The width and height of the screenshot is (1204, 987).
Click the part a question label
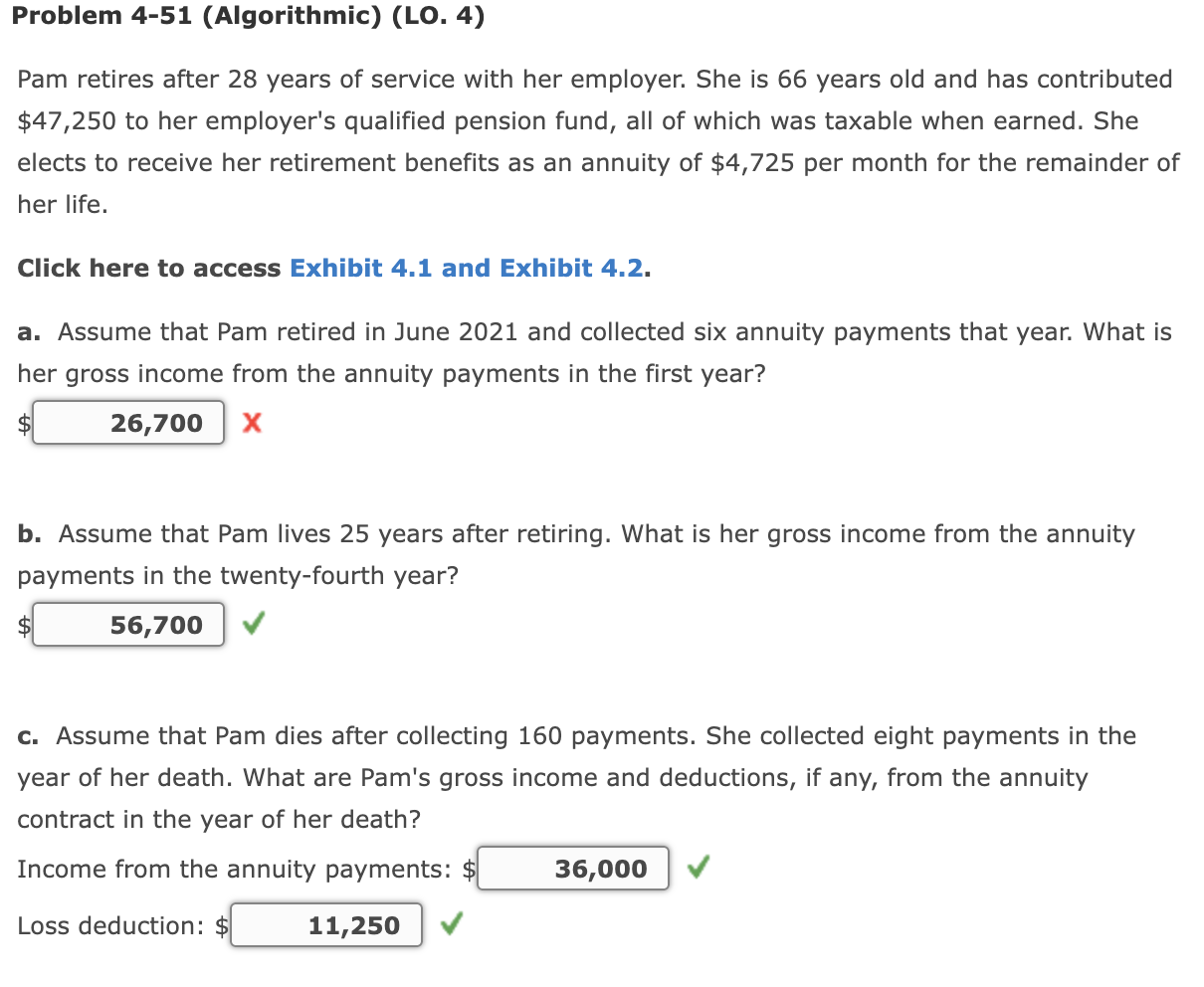coord(27,331)
